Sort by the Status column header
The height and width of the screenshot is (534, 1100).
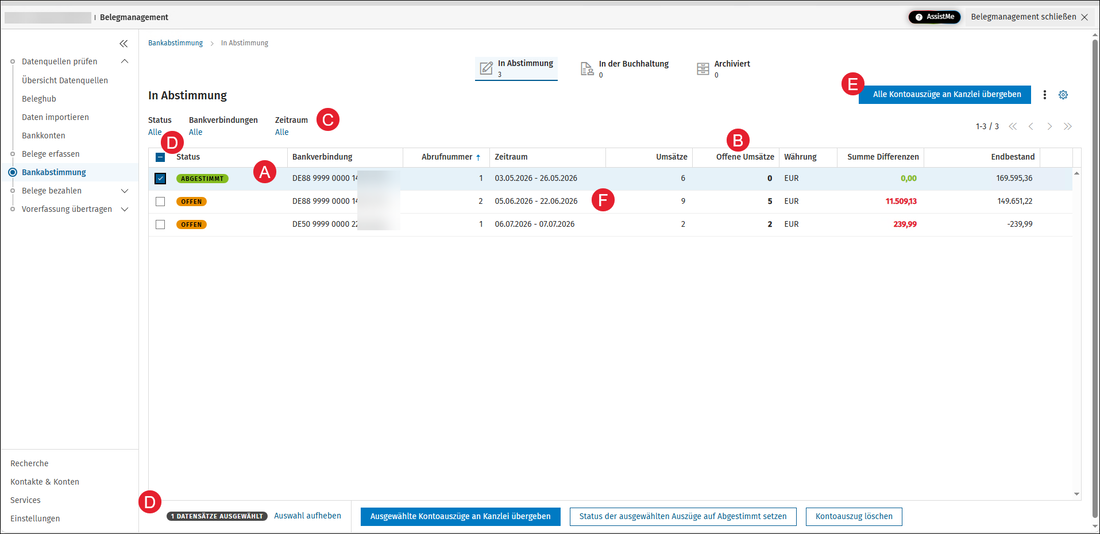(189, 157)
